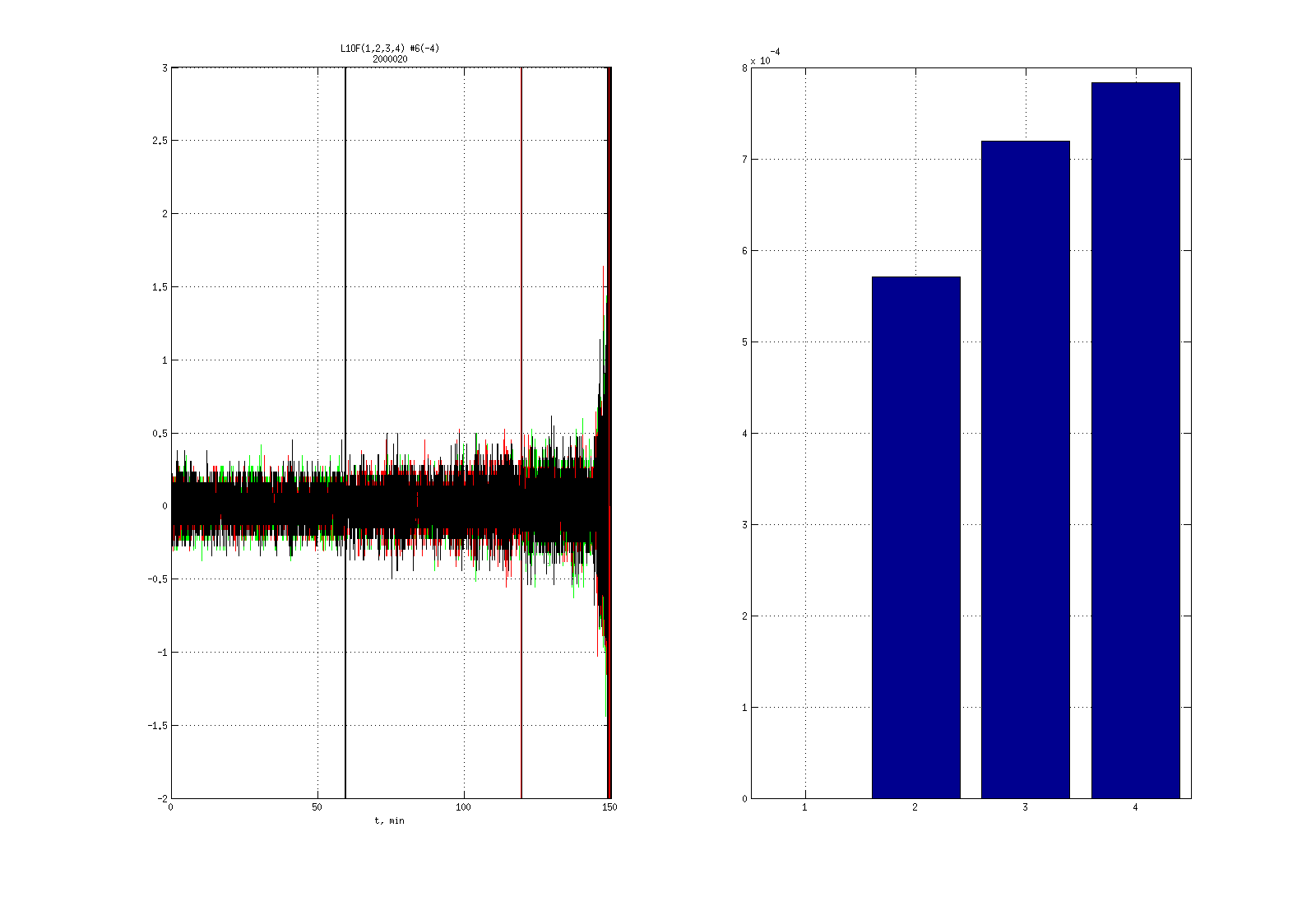1316x897 pixels.
Task: Click the subtitle text 2000020
Action: coord(390,59)
